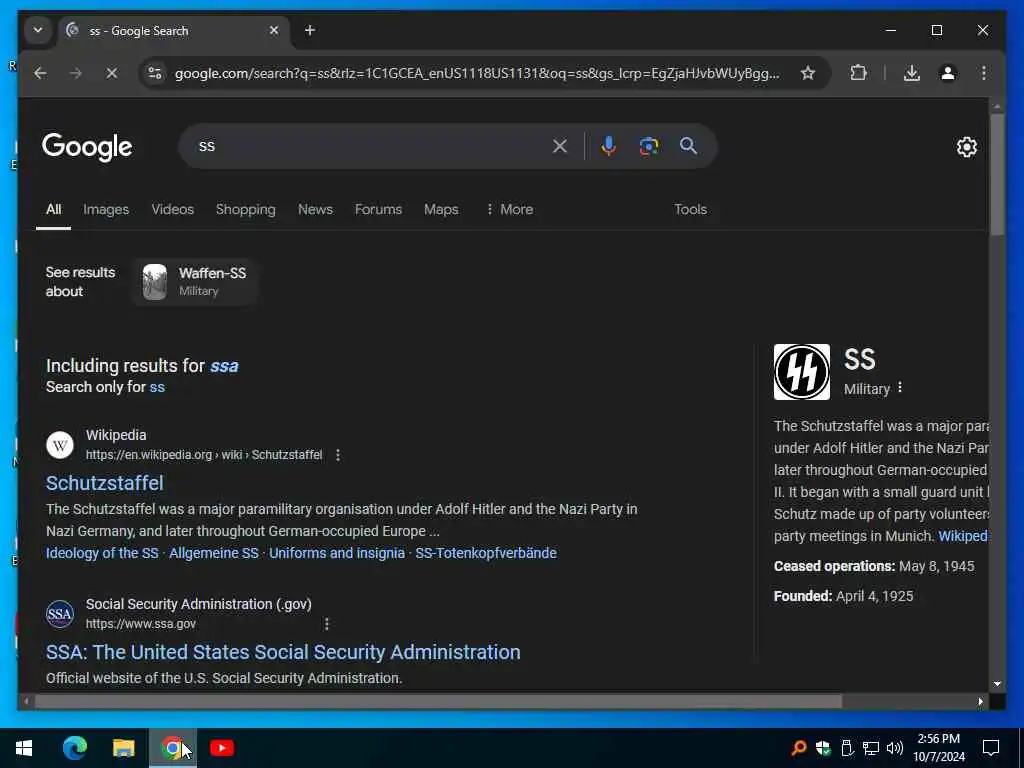Click the SSA site favicon
The height and width of the screenshot is (768, 1024).
coord(59,615)
